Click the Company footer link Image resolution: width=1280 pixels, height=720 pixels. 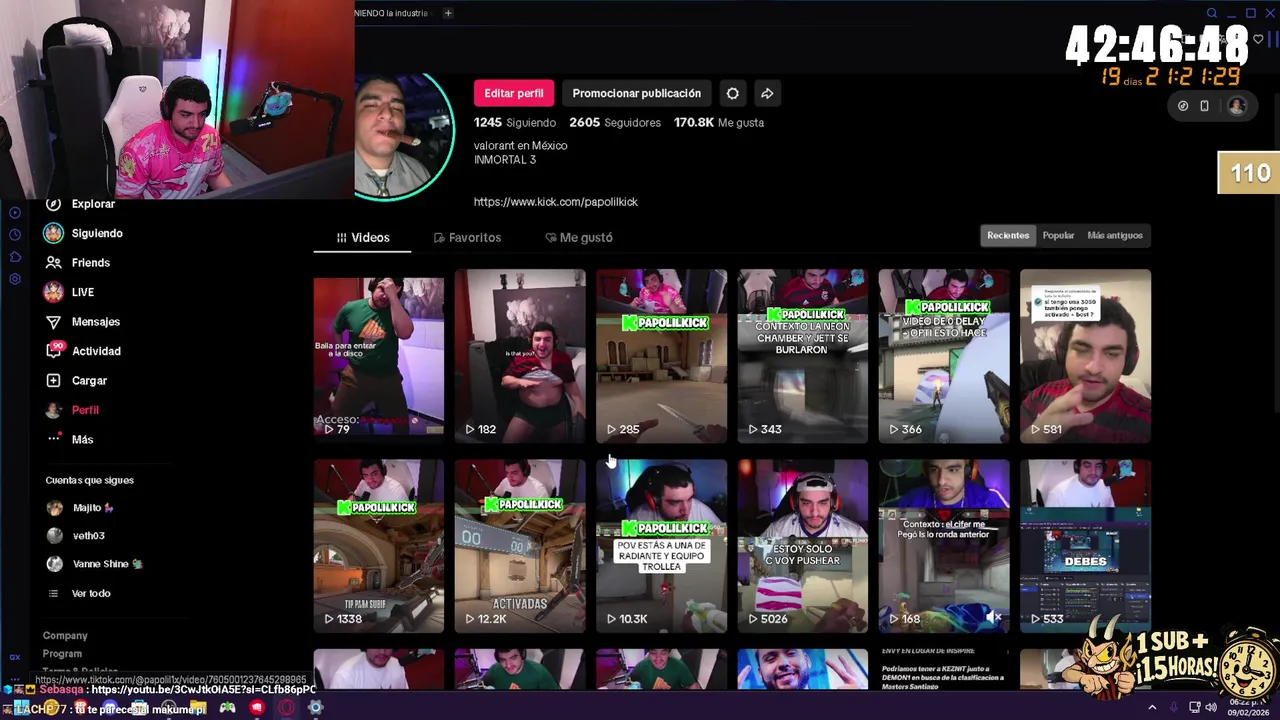pos(65,636)
